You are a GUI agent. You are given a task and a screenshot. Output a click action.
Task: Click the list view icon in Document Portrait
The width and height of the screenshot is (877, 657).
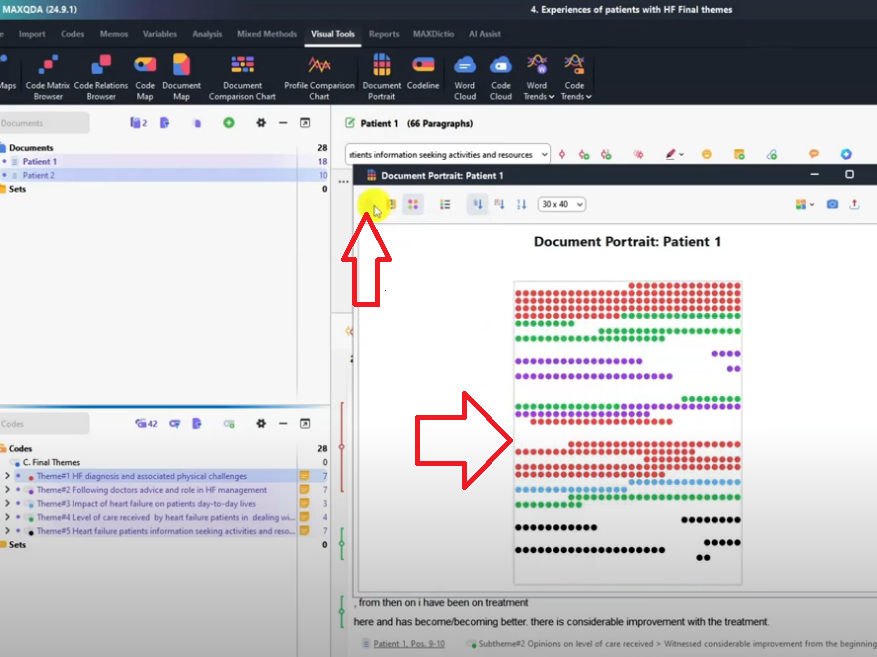(x=445, y=205)
